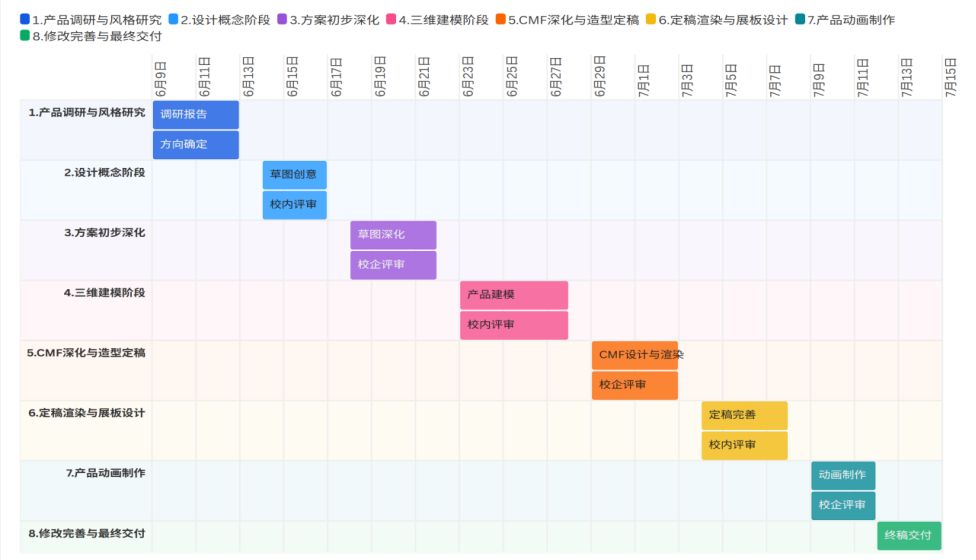Click row label 7.产品动画制作 in the chart
Viewport: 976px width, 560px height.
pos(106,473)
